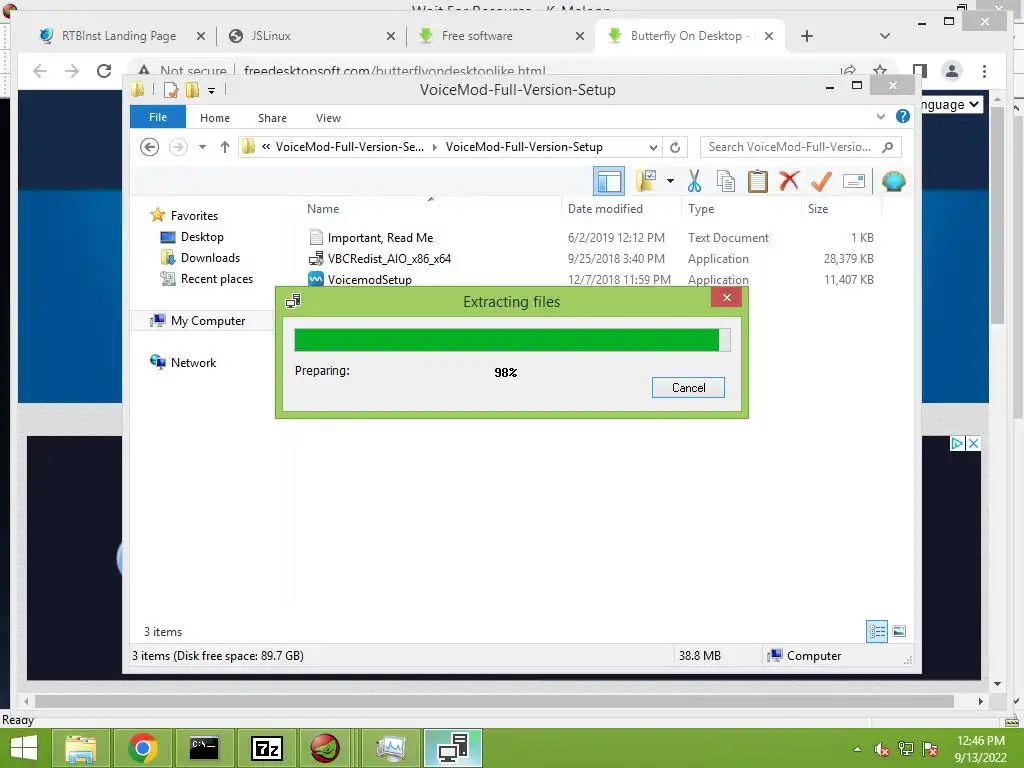Click the extraction progress bar
Viewport: 1024px width, 768px height.
coord(512,340)
